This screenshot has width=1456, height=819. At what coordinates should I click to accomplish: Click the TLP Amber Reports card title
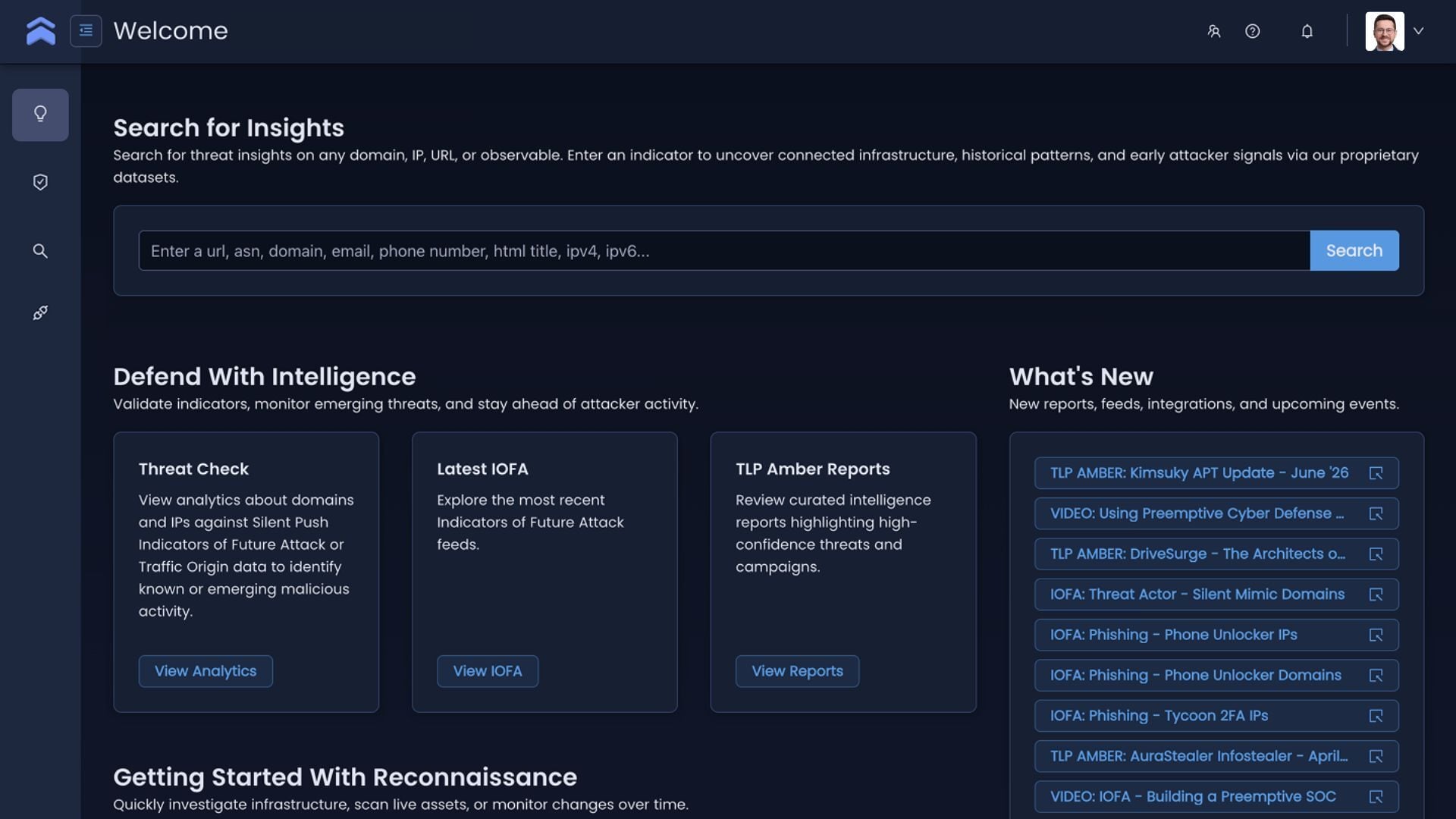coord(812,469)
